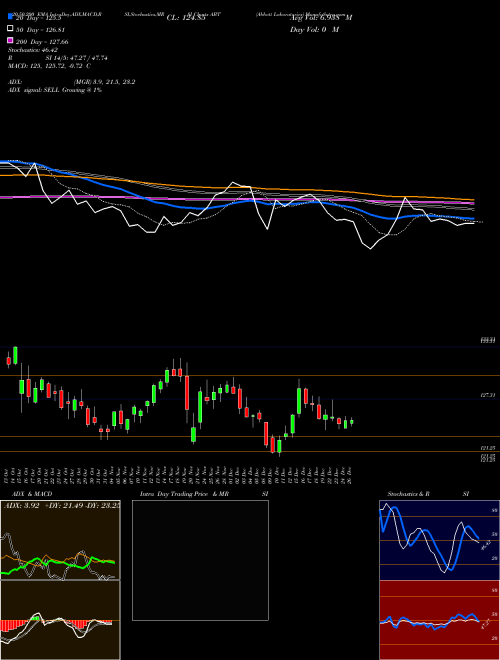The height and width of the screenshot is (660, 500).
Task: Click the magenta 200 Day legend swatch
Action: [10, 40]
